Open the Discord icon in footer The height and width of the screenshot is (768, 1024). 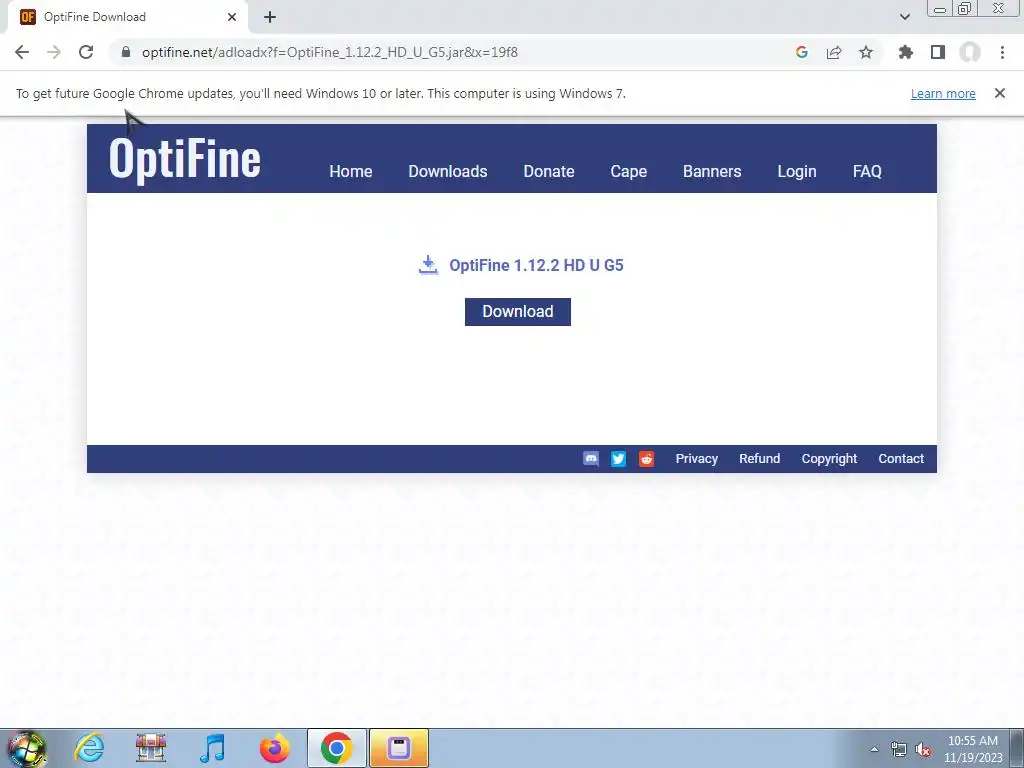coord(591,459)
